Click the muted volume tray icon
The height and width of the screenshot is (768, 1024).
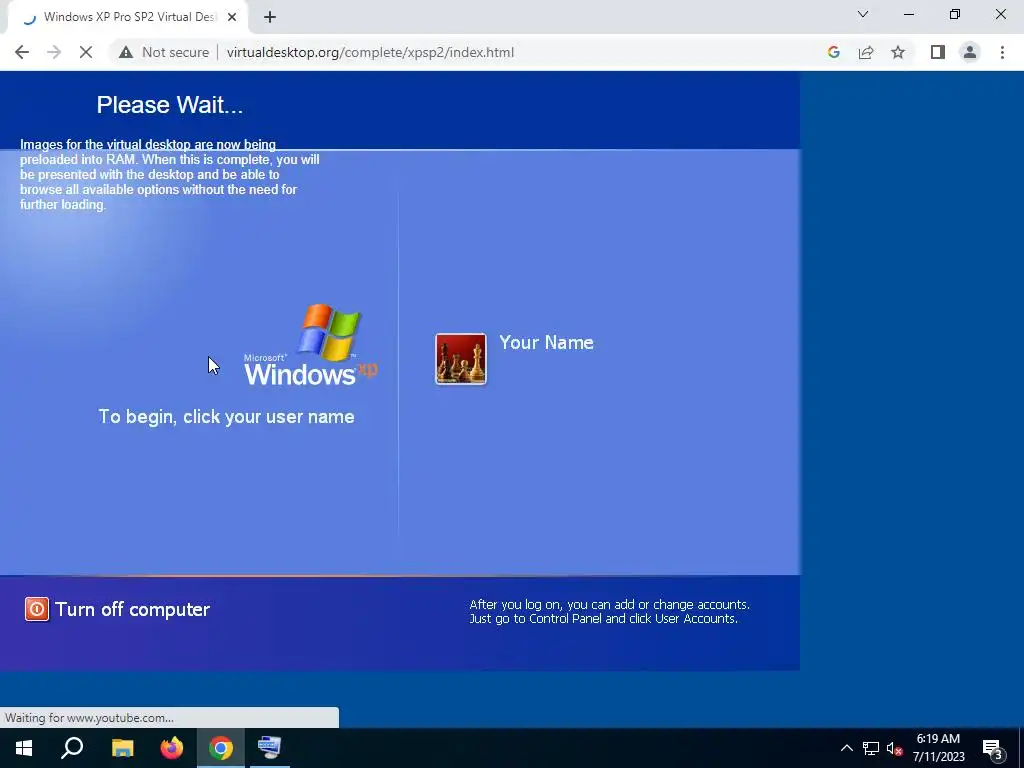coord(894,748)
